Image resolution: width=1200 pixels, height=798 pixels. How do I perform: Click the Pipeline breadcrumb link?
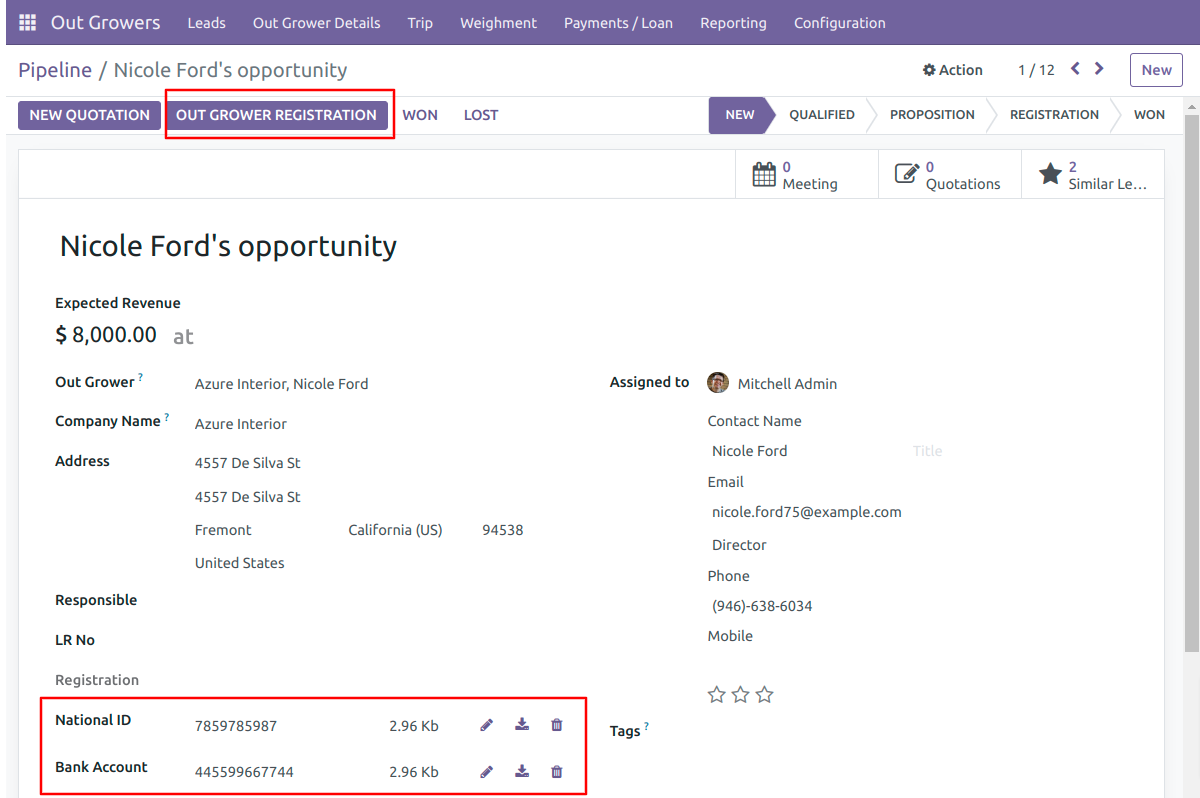(x=55, y=70)
